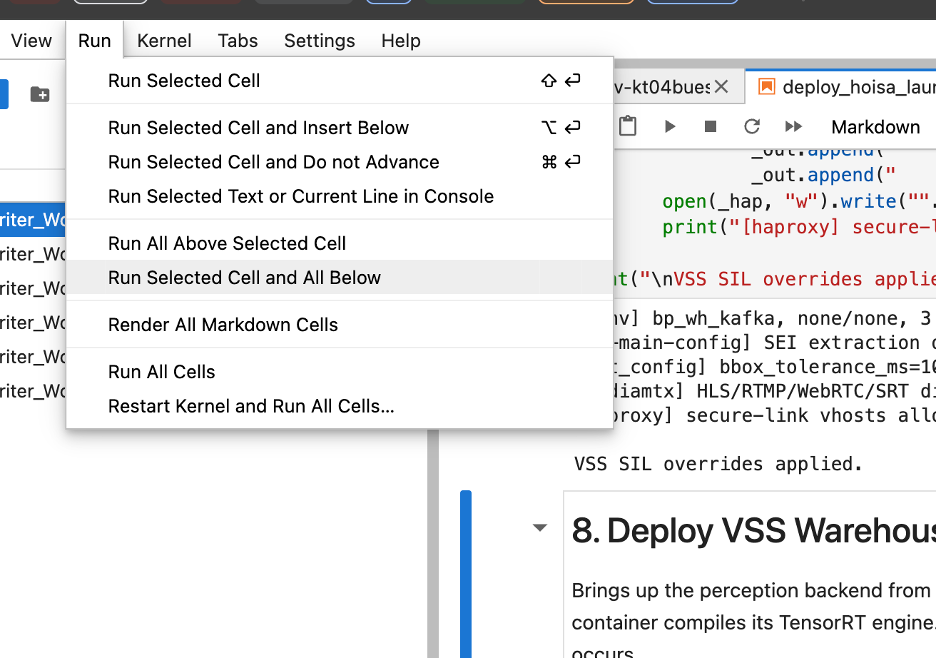This screenshot has height=658, width=936.
Task: Click the '8. Deploy VSS Warehouse' heading cell
Action: (x=753, y=530)
